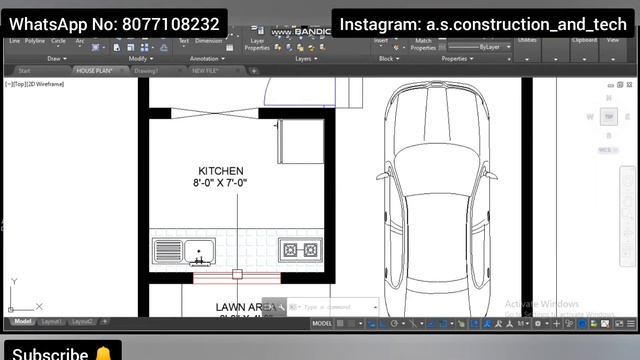
Task: Click first layer tool icon beside Layer Properties
Action: [x=278, y=48]
